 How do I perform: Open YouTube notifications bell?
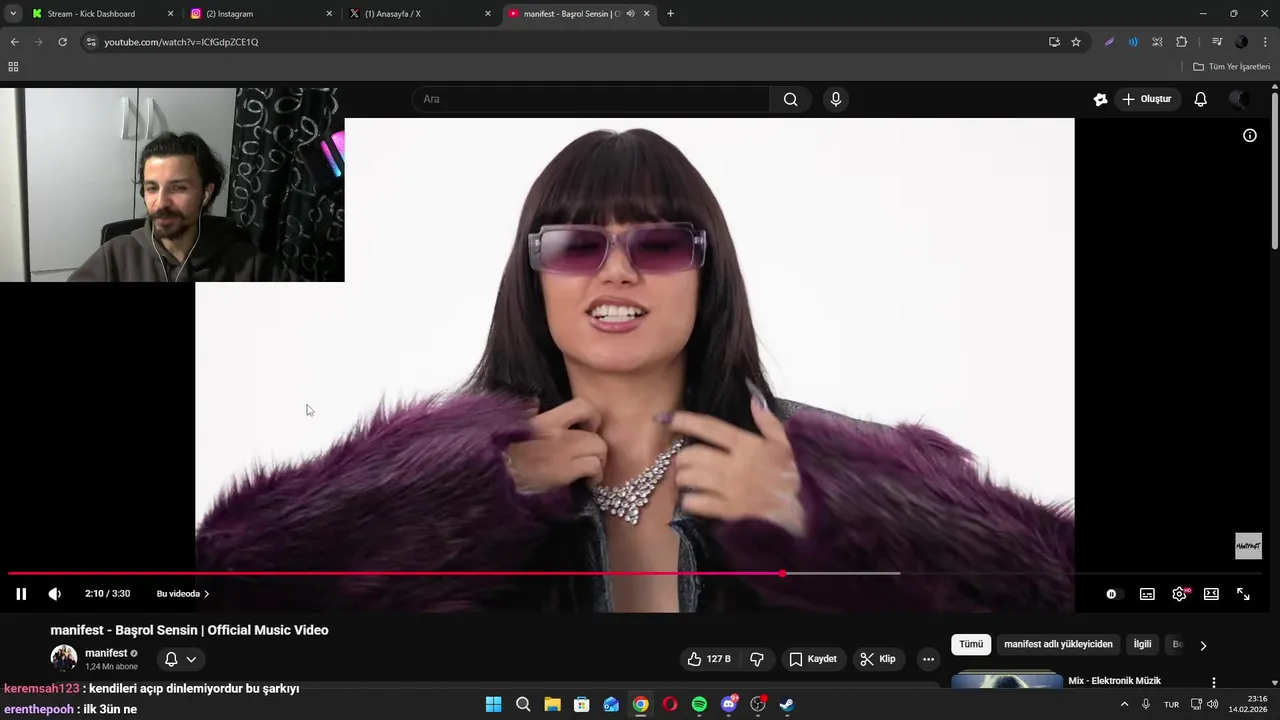(x=1201, y=99)
